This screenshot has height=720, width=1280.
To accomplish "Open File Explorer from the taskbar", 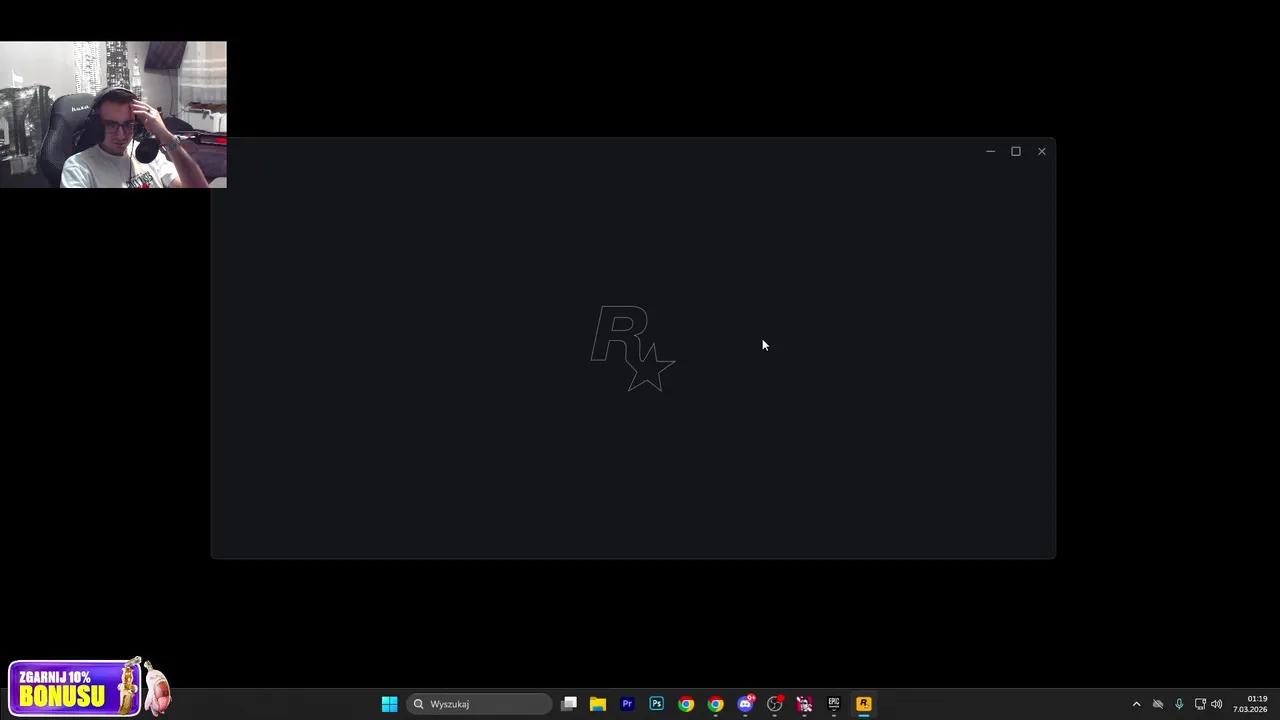I will point(598,704).
